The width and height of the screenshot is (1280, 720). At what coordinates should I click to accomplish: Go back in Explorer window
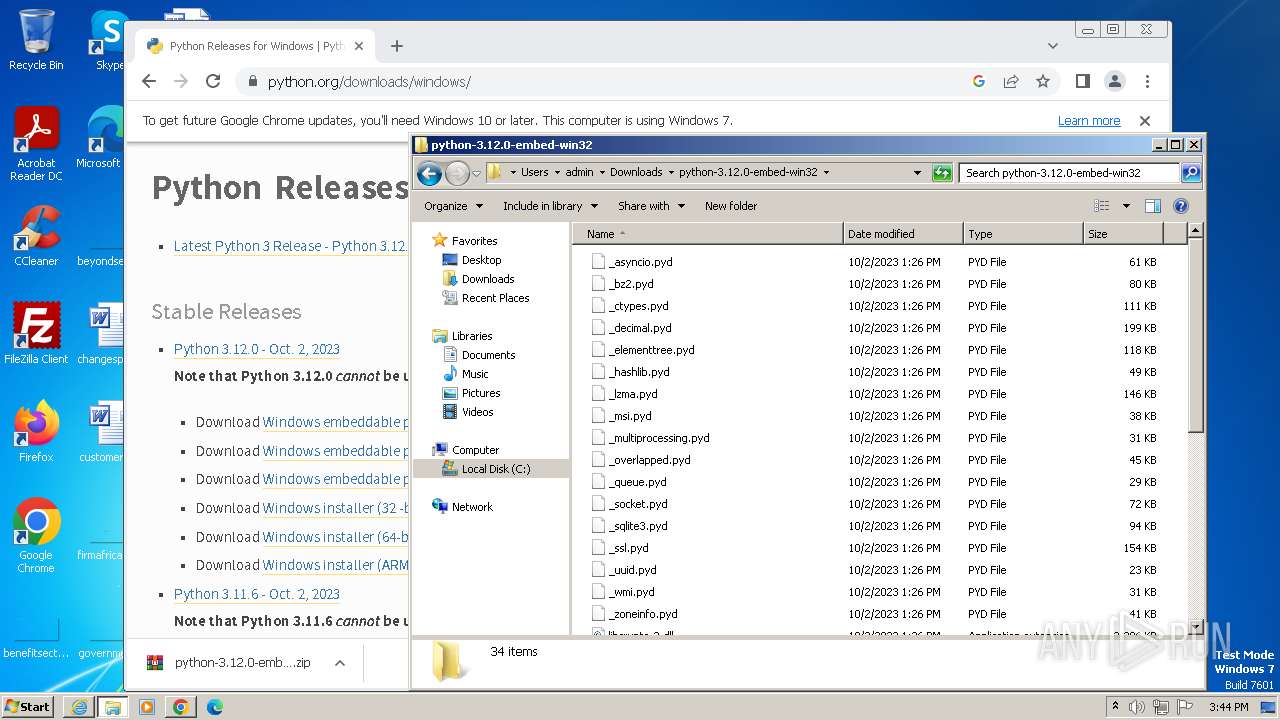[429, 173]
